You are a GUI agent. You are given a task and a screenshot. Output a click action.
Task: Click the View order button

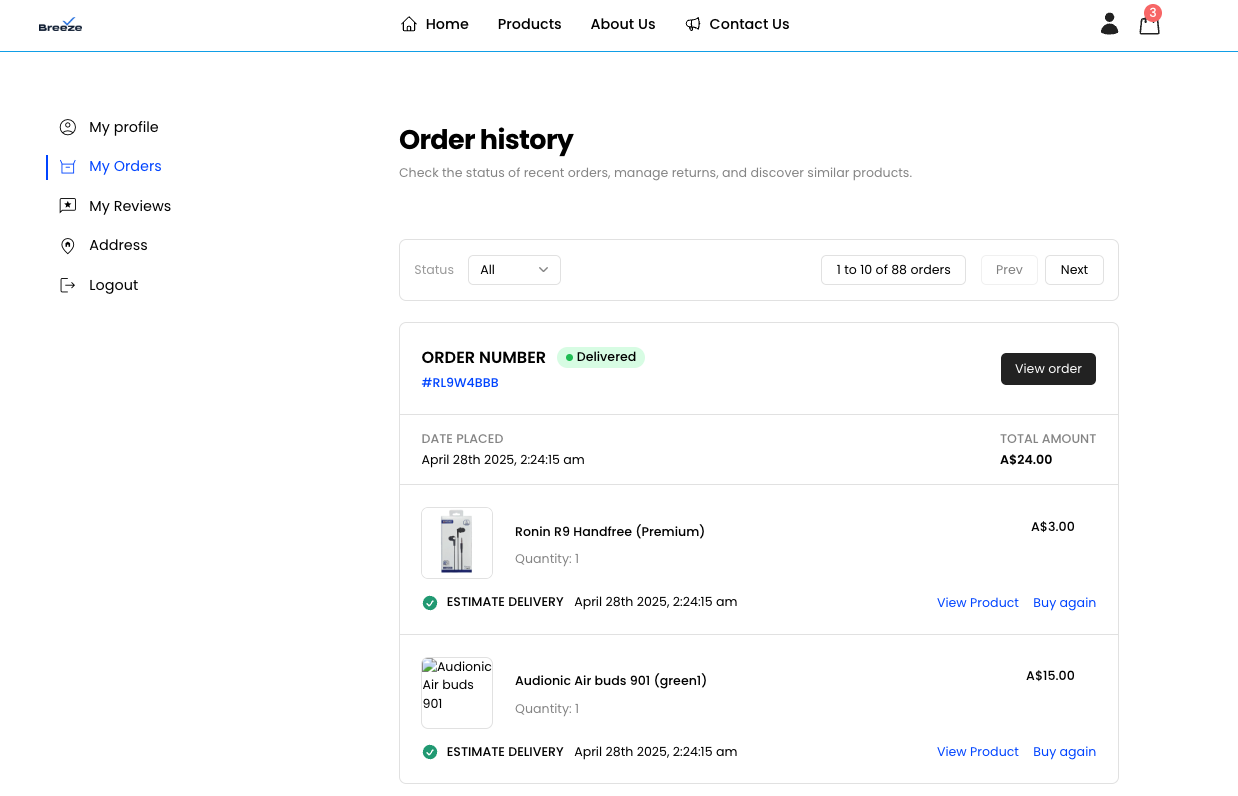point(1048,368)
